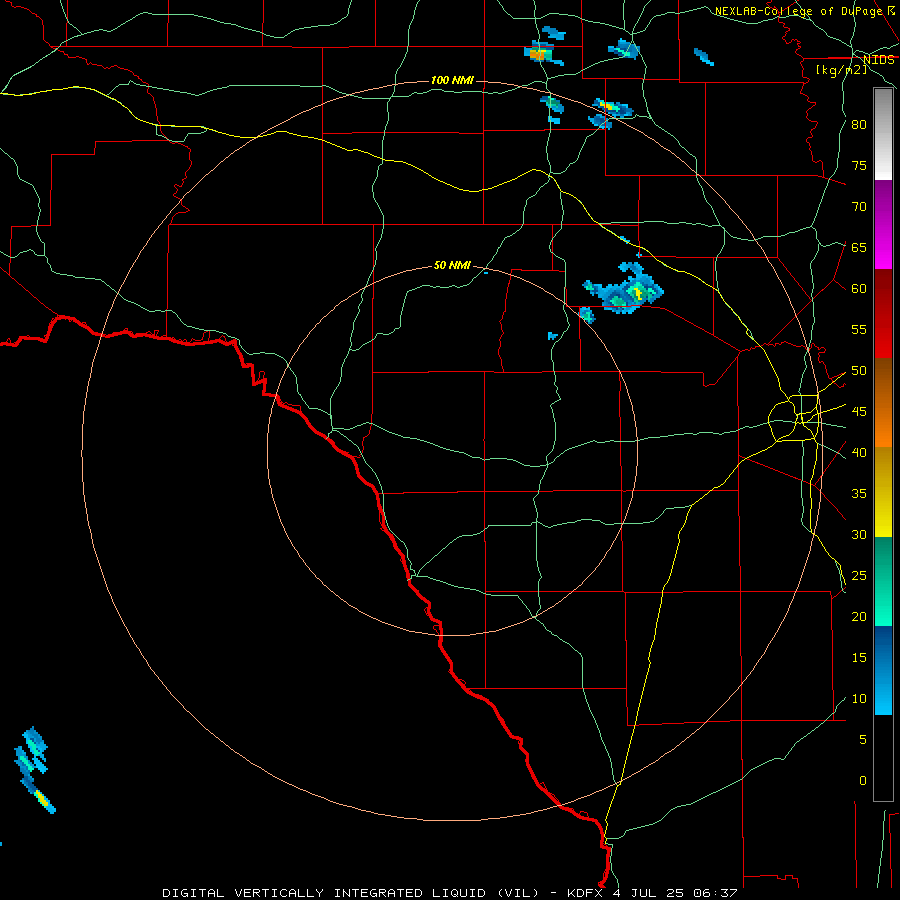Click the 10 value on the legend
Image resolution: width=900 pixels, height=900 pixels.
(x=859, y=699)
